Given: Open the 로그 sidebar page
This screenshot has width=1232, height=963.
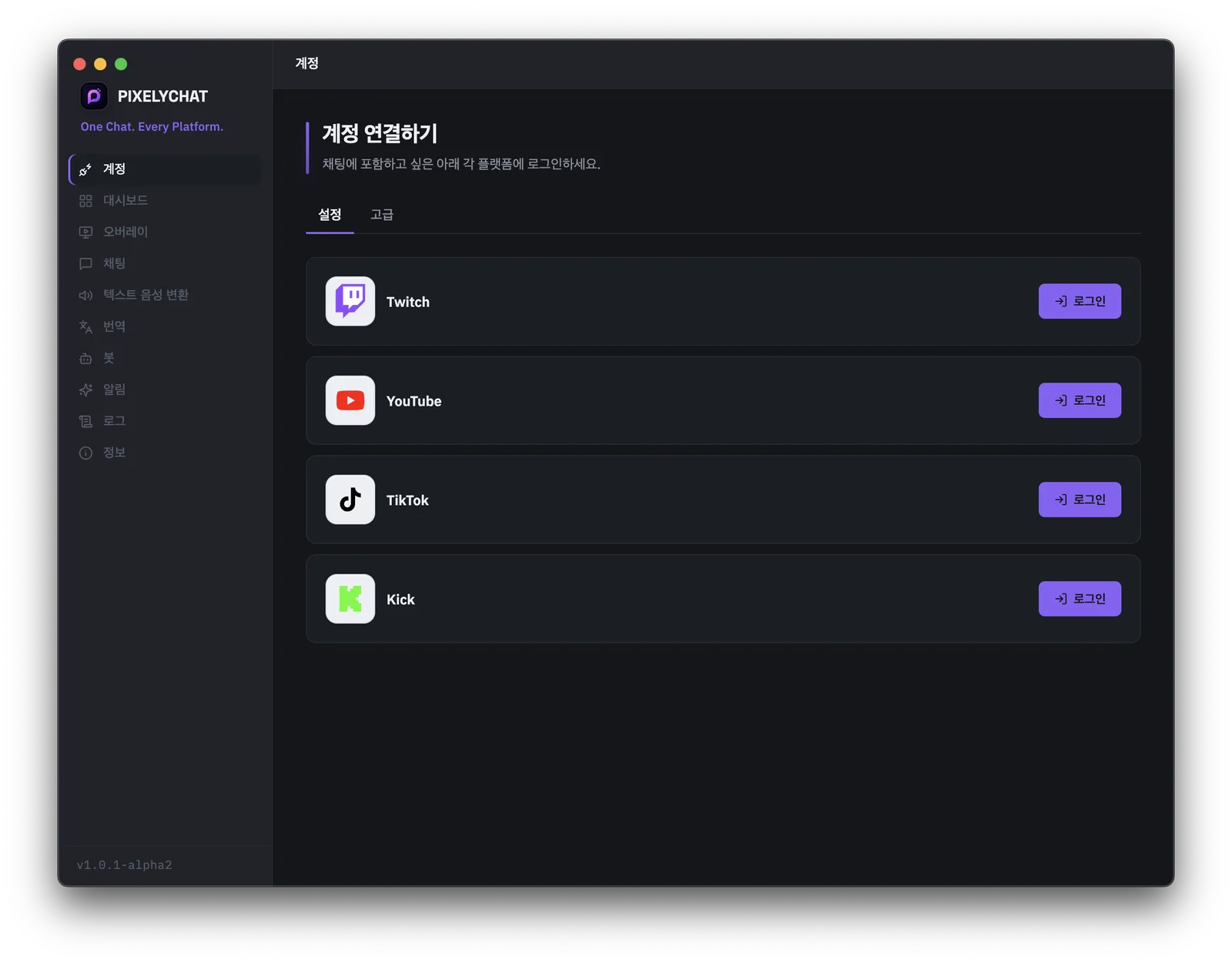Looking at the screenshot, I should [165, 422].
